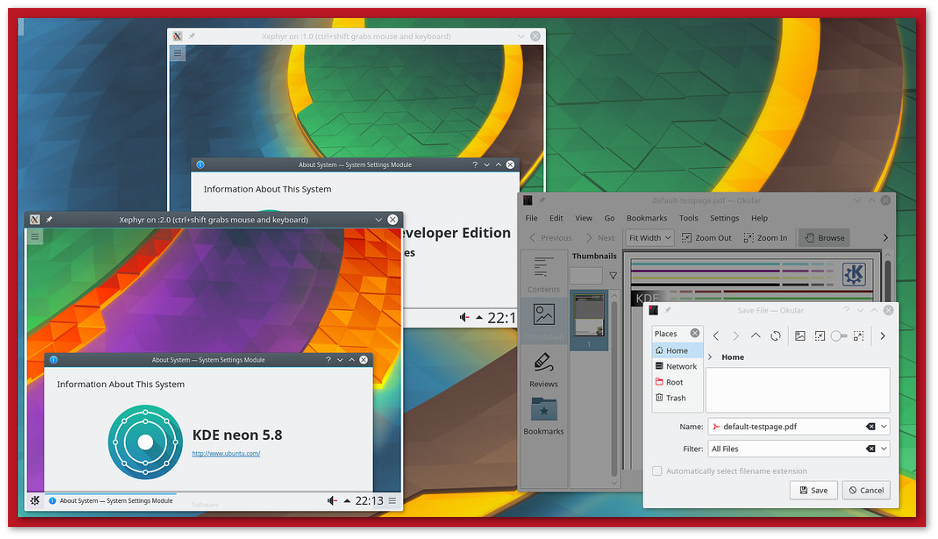Expand breadcrumb arrow before Home
The height and width of the screenshot is (539, 938).
tap(710, 357)
